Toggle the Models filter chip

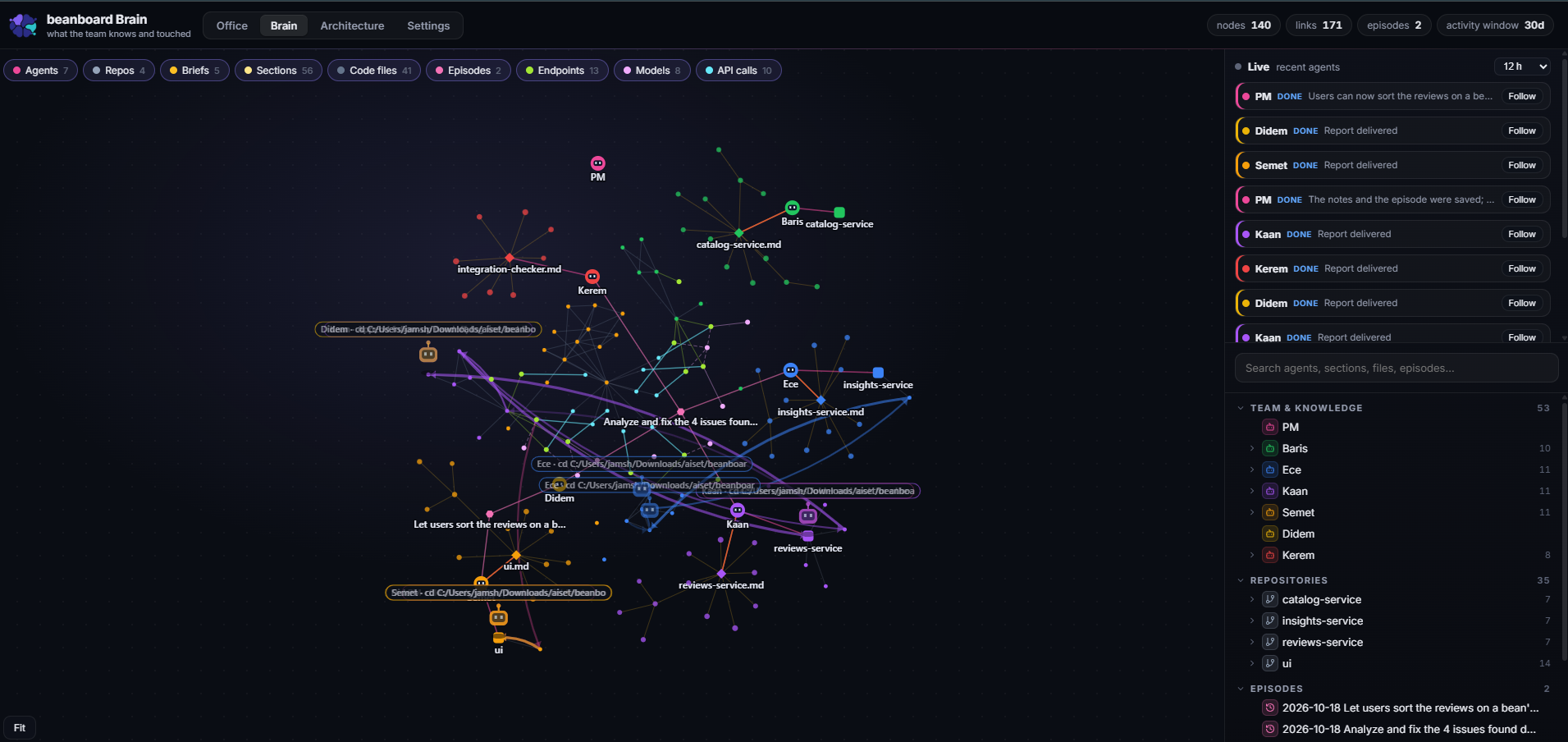point(651,71)
